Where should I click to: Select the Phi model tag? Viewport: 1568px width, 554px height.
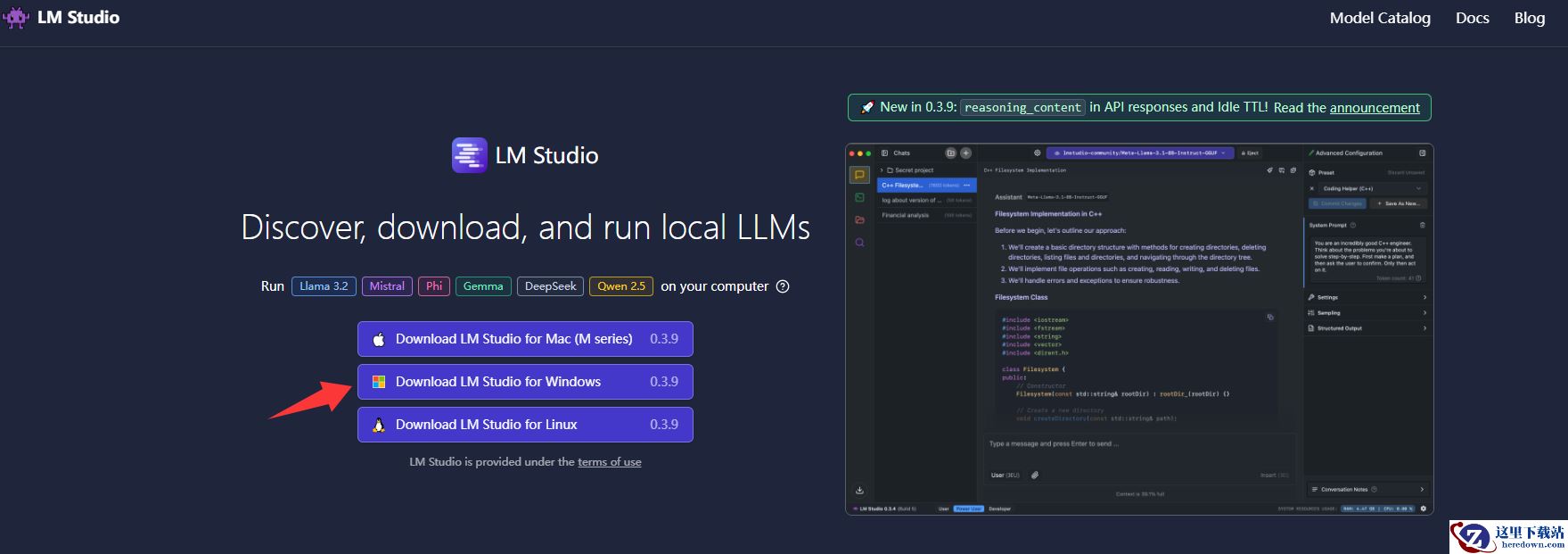(x=434, y=286)
